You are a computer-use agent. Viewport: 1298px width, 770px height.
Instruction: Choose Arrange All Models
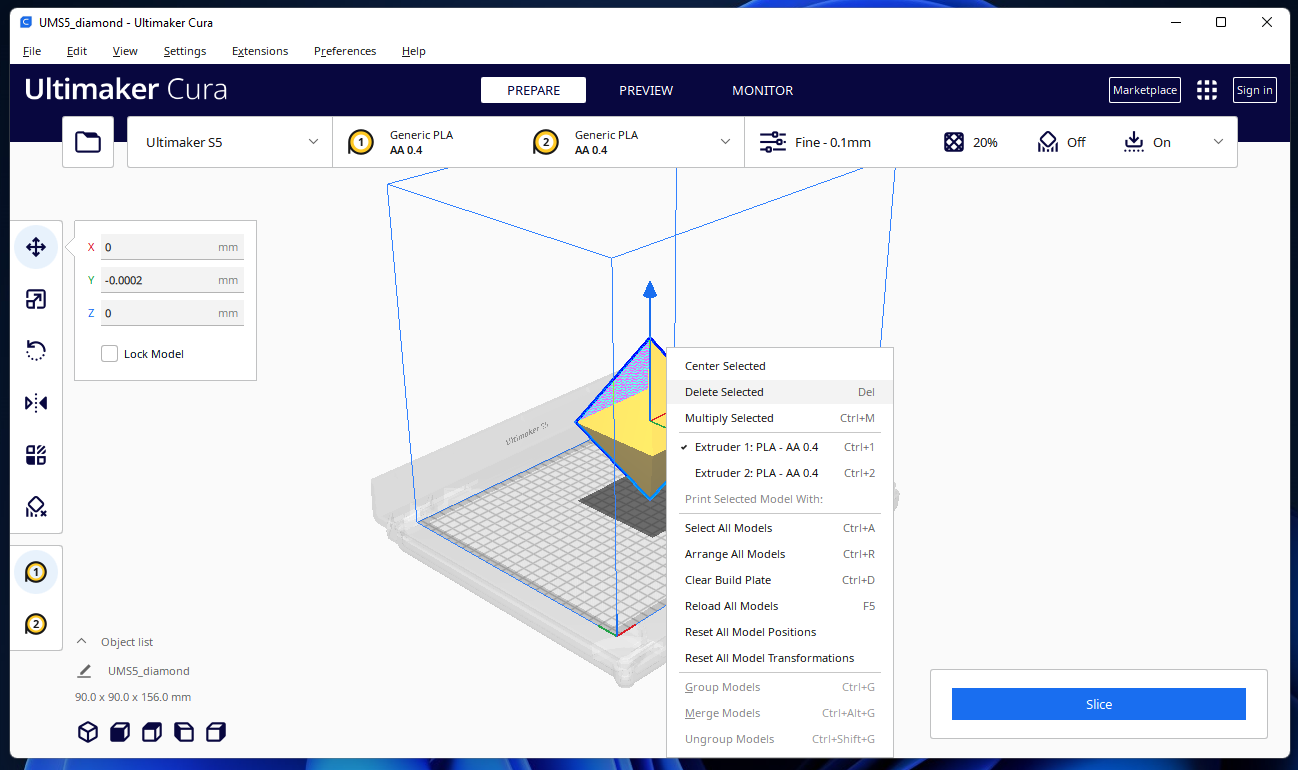[x=780, y=554]
